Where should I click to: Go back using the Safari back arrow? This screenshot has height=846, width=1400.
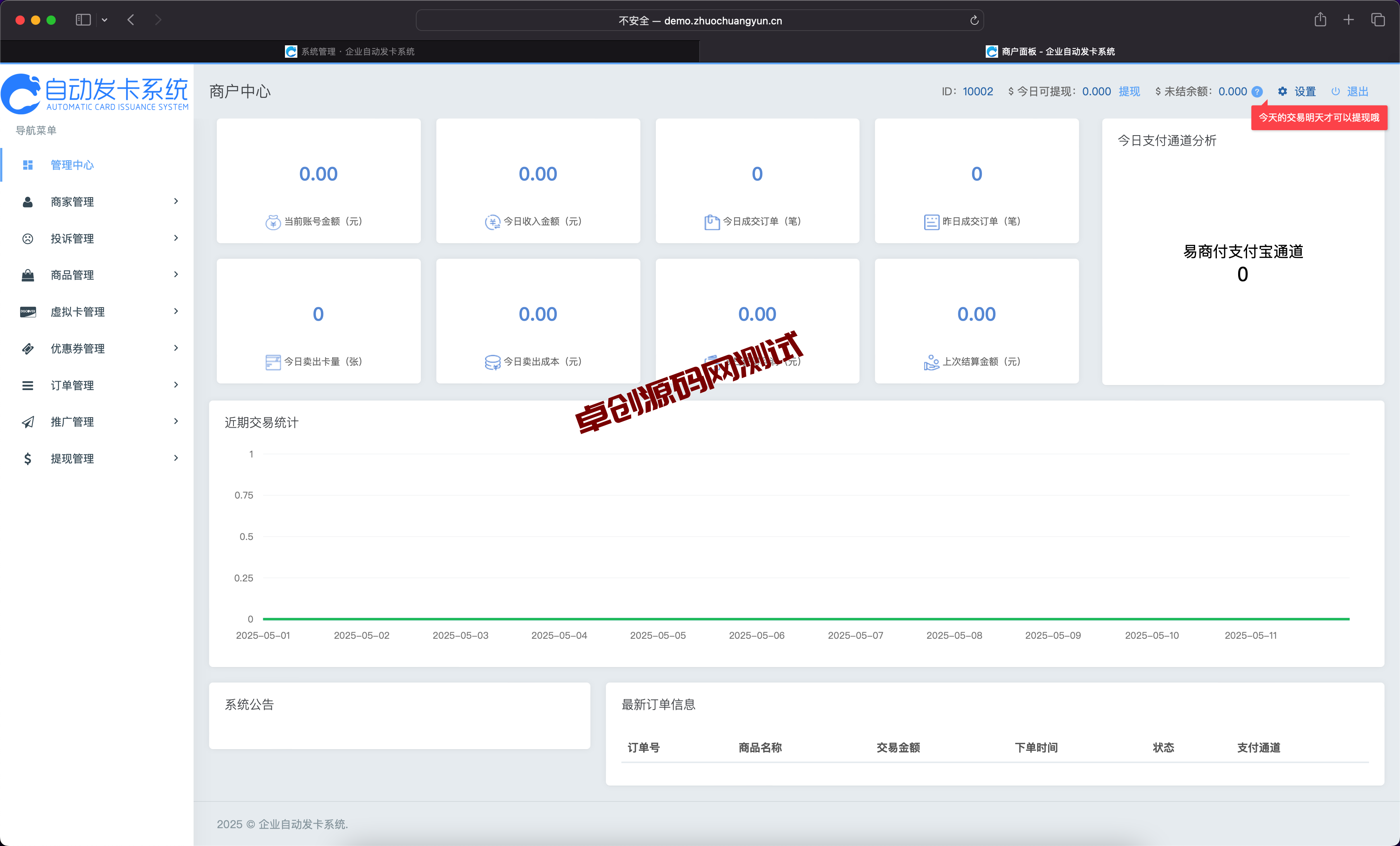point(131,20)
